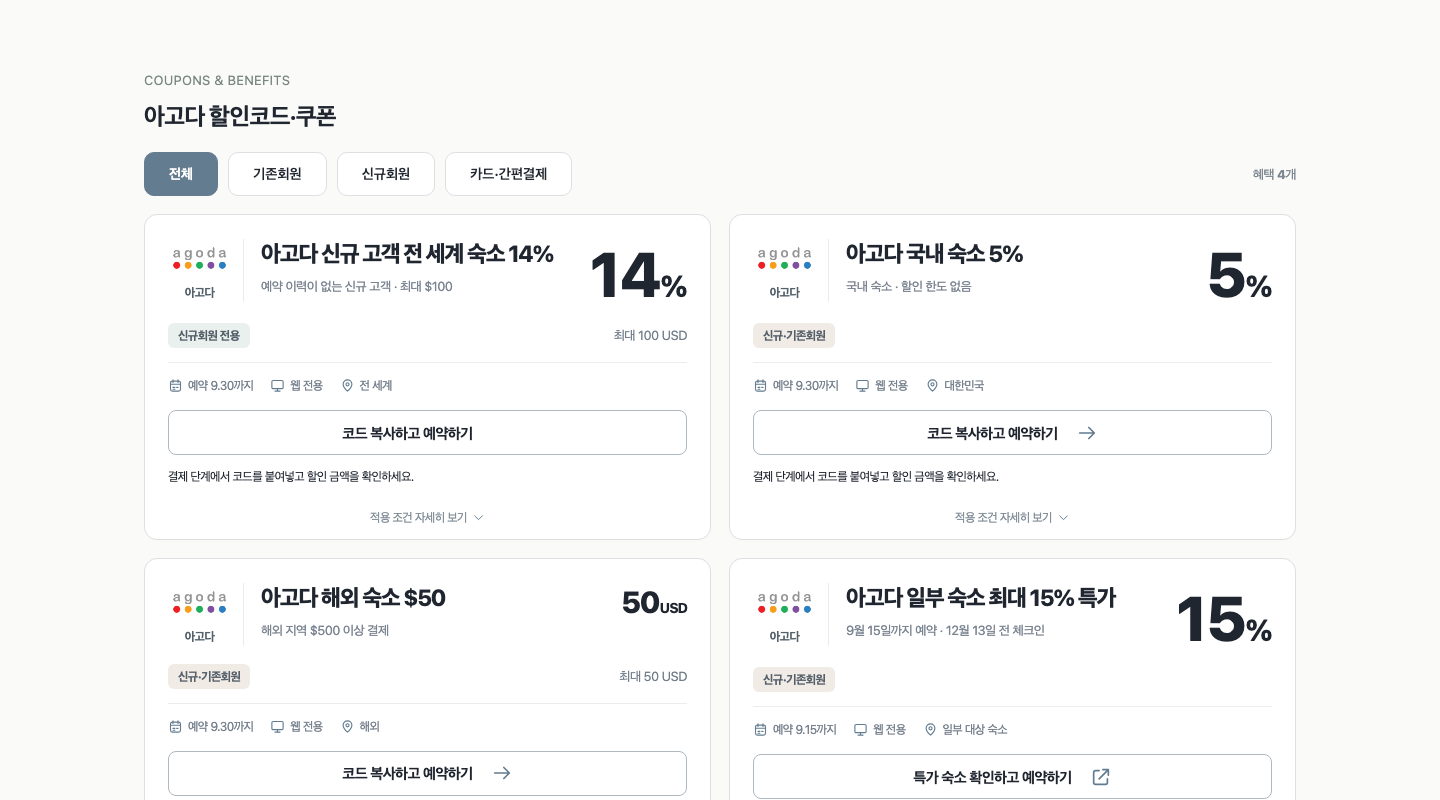This screenshot has height=800, width=1440.
Task: Click the 혜택 4개 count text
Action: click(1274, 174)
